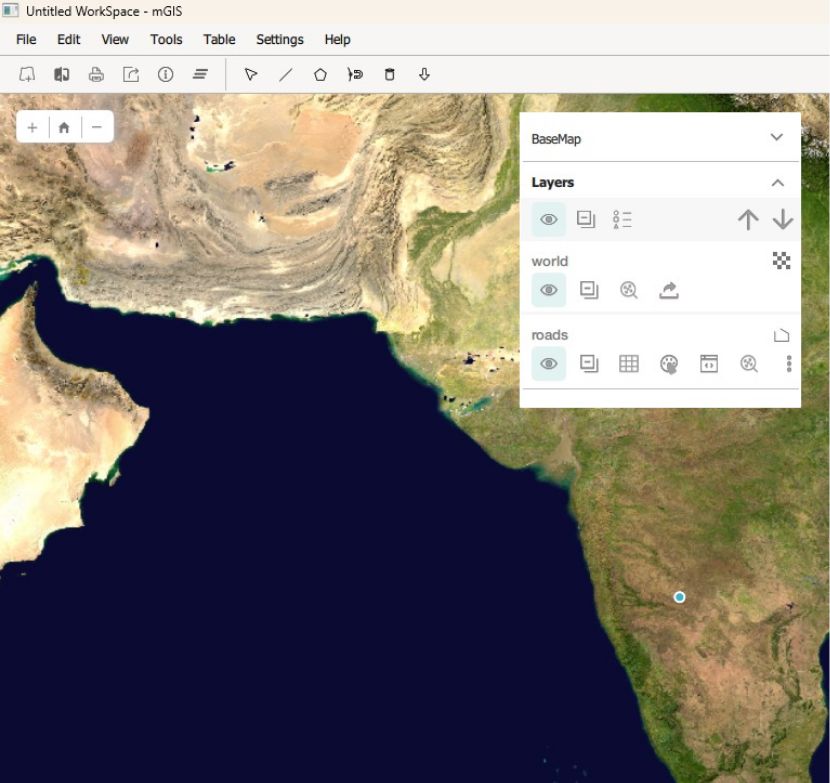Open the info (i) tool

pyautogui.click(x=166, y=75)
